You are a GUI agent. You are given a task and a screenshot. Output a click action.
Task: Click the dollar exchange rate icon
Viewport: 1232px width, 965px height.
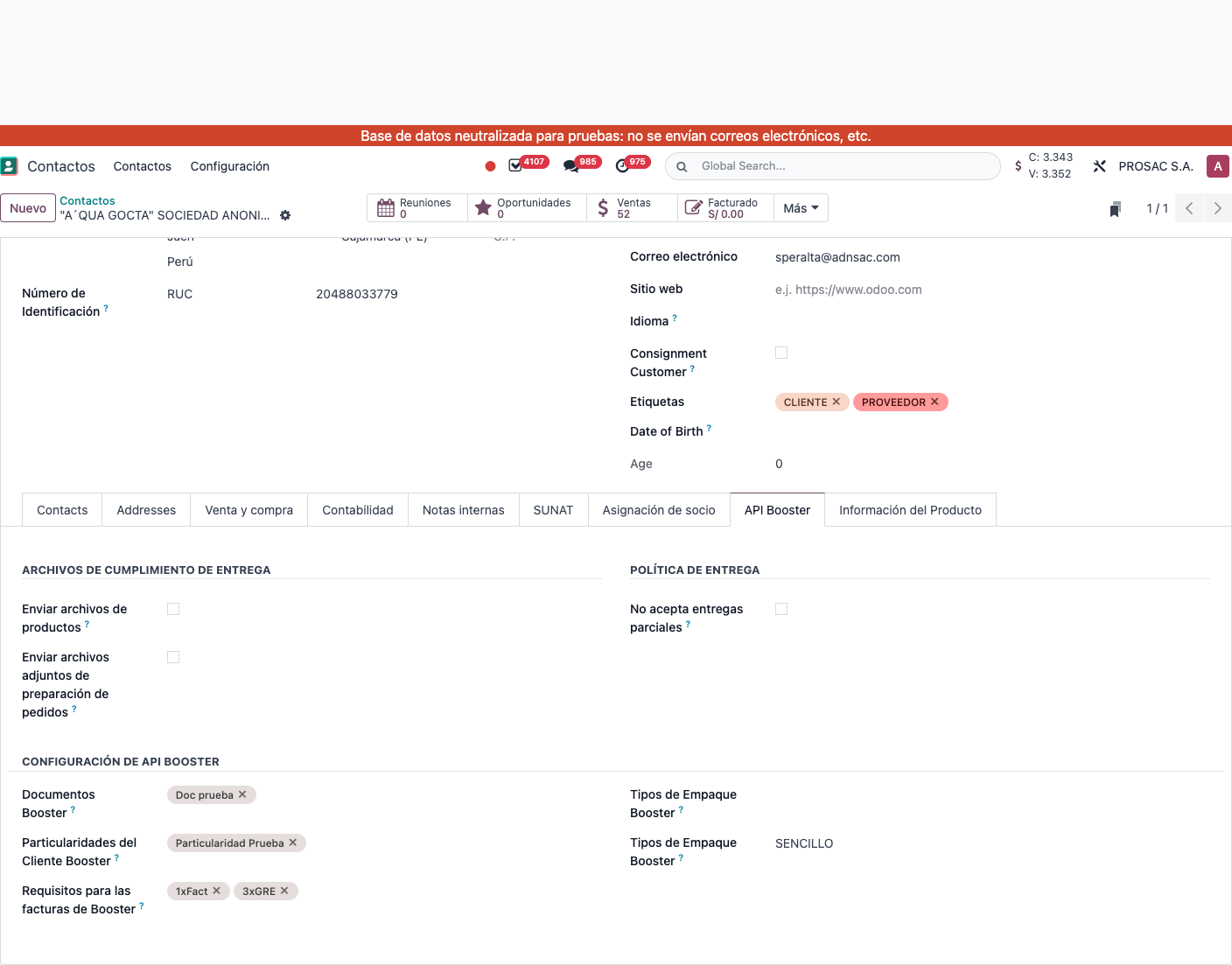1018,166
